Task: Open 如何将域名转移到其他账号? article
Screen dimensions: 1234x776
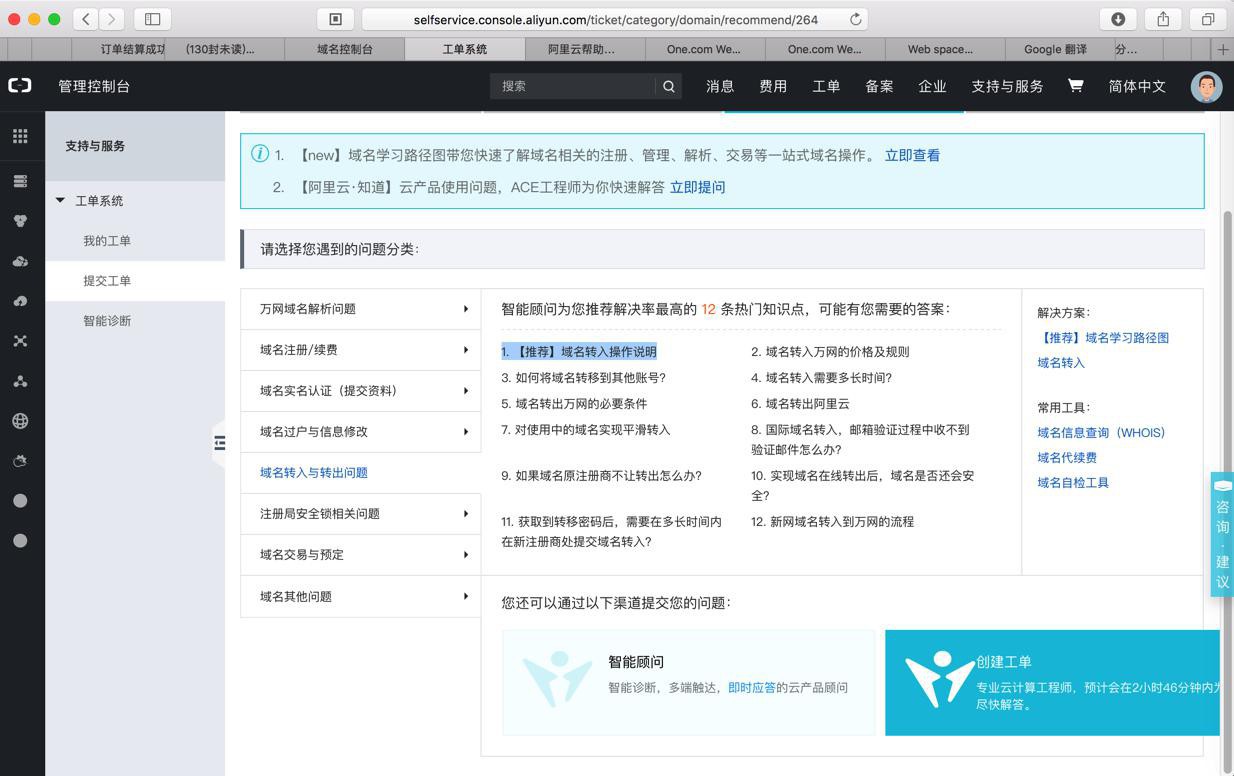Action: pyautogui.click(x=583, y=378)
